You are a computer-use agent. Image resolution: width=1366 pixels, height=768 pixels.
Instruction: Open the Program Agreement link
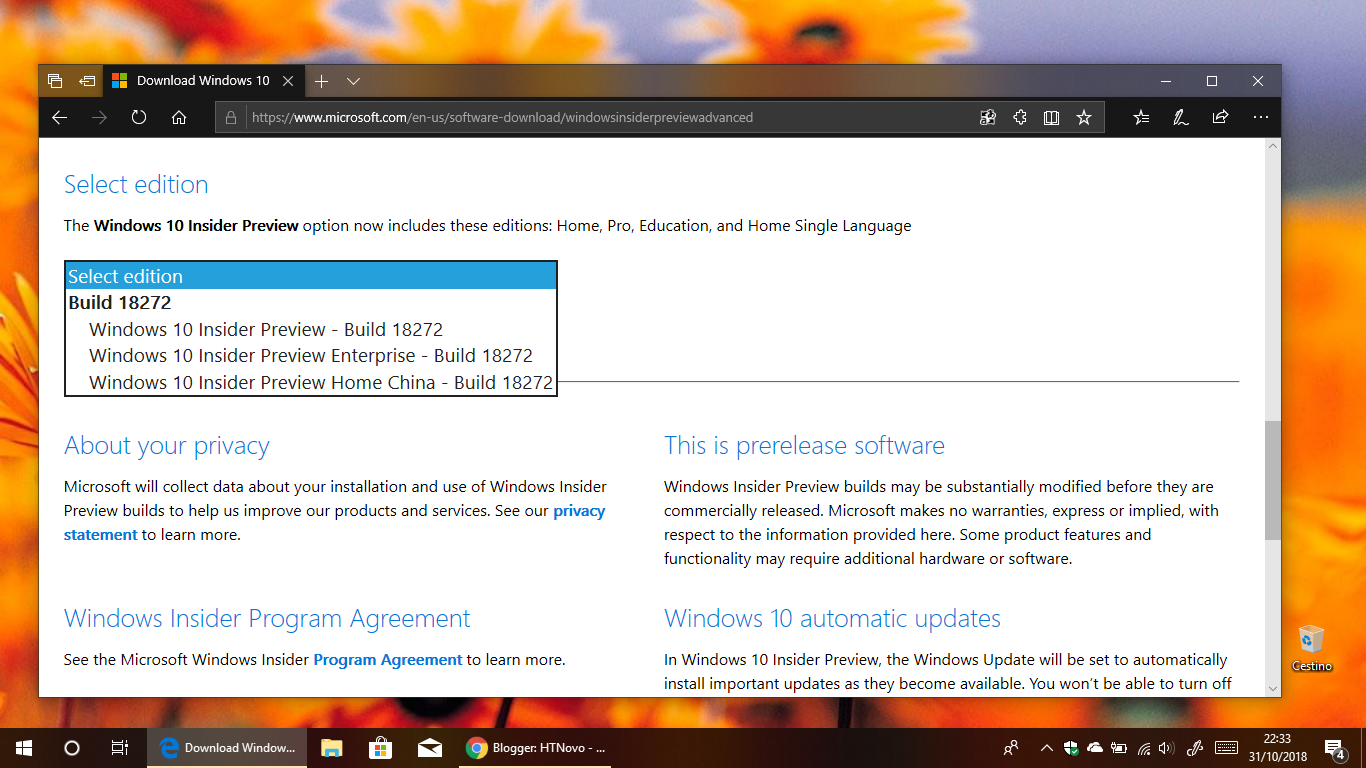pos(388,660)
